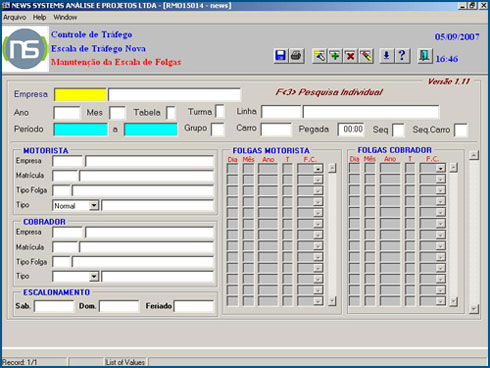490x368 pixels.
Task: Click the Escalonamento Dom. field
Action: pos(119,306)
